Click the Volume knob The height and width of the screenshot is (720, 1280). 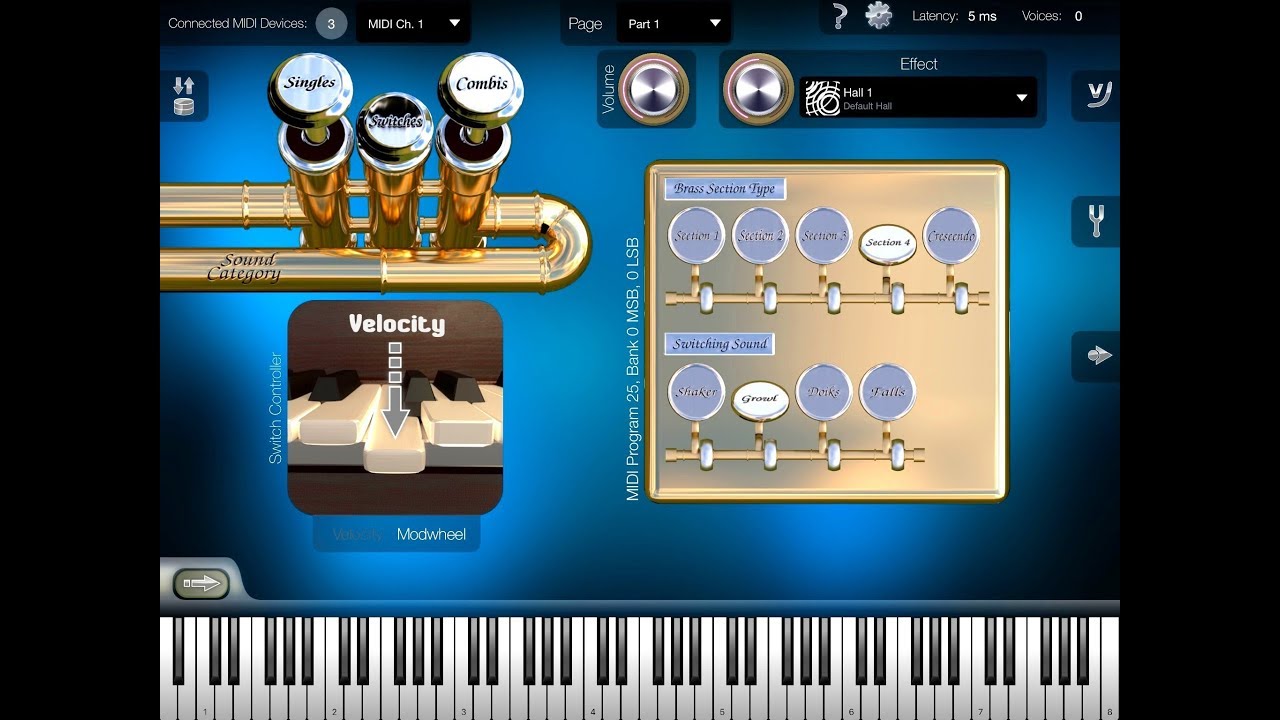(653, 90)
